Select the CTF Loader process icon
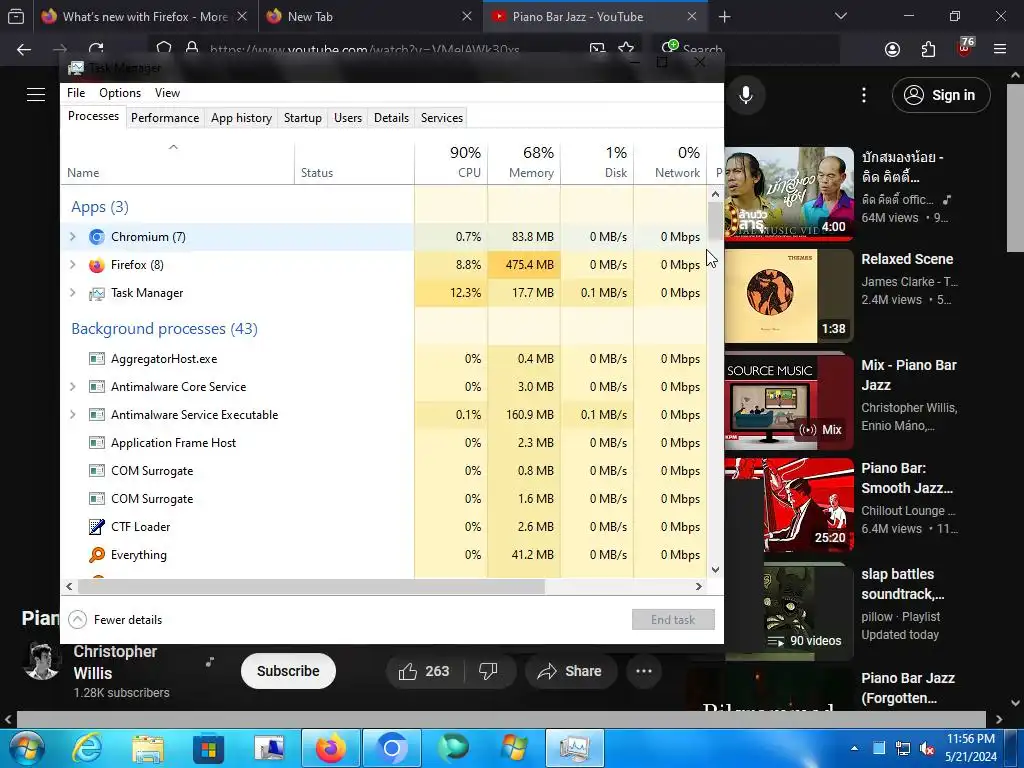 pos(97,527)
